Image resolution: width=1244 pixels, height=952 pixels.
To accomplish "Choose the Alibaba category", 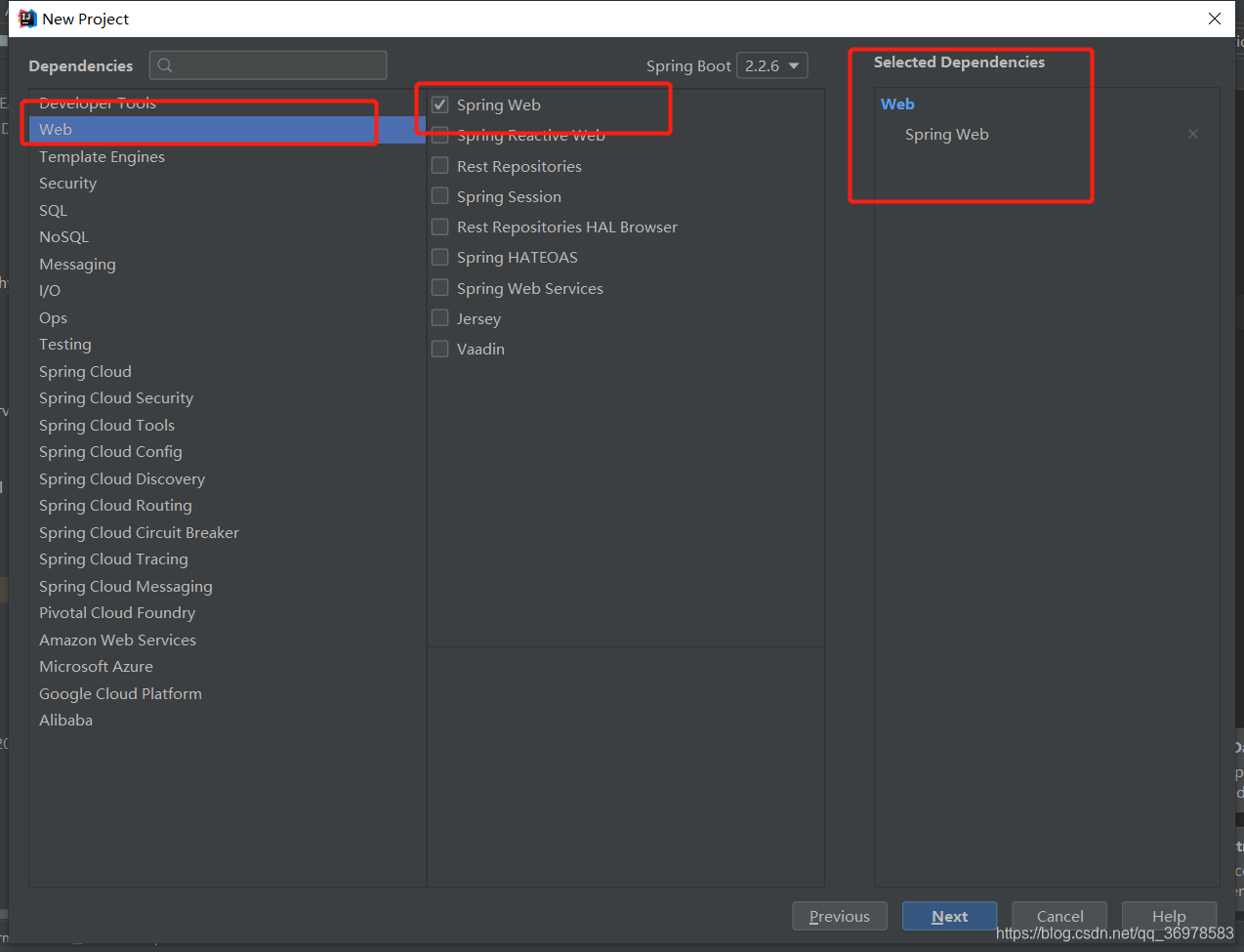I will point(228,721).
